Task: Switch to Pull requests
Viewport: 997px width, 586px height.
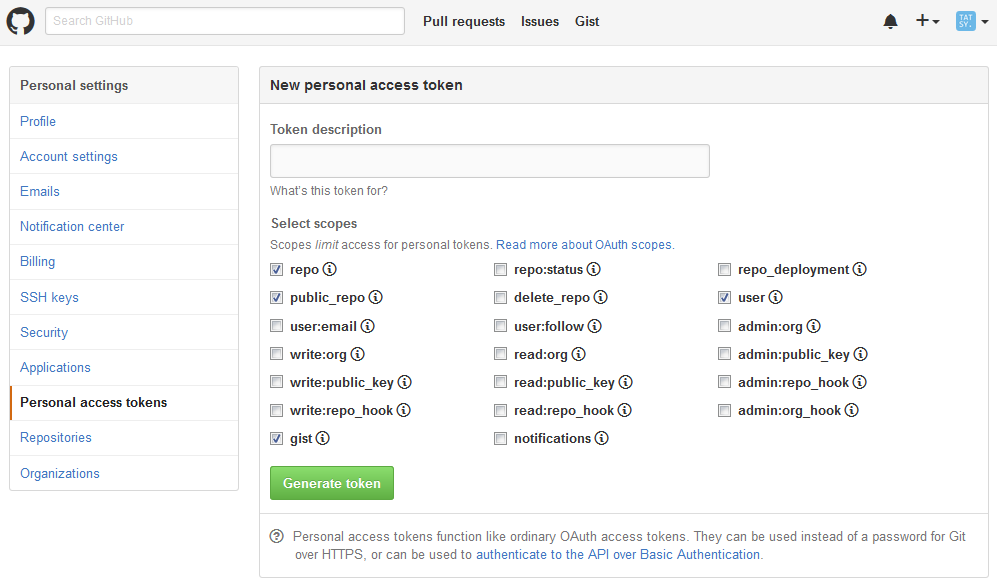Action: (x=463, y=21)
